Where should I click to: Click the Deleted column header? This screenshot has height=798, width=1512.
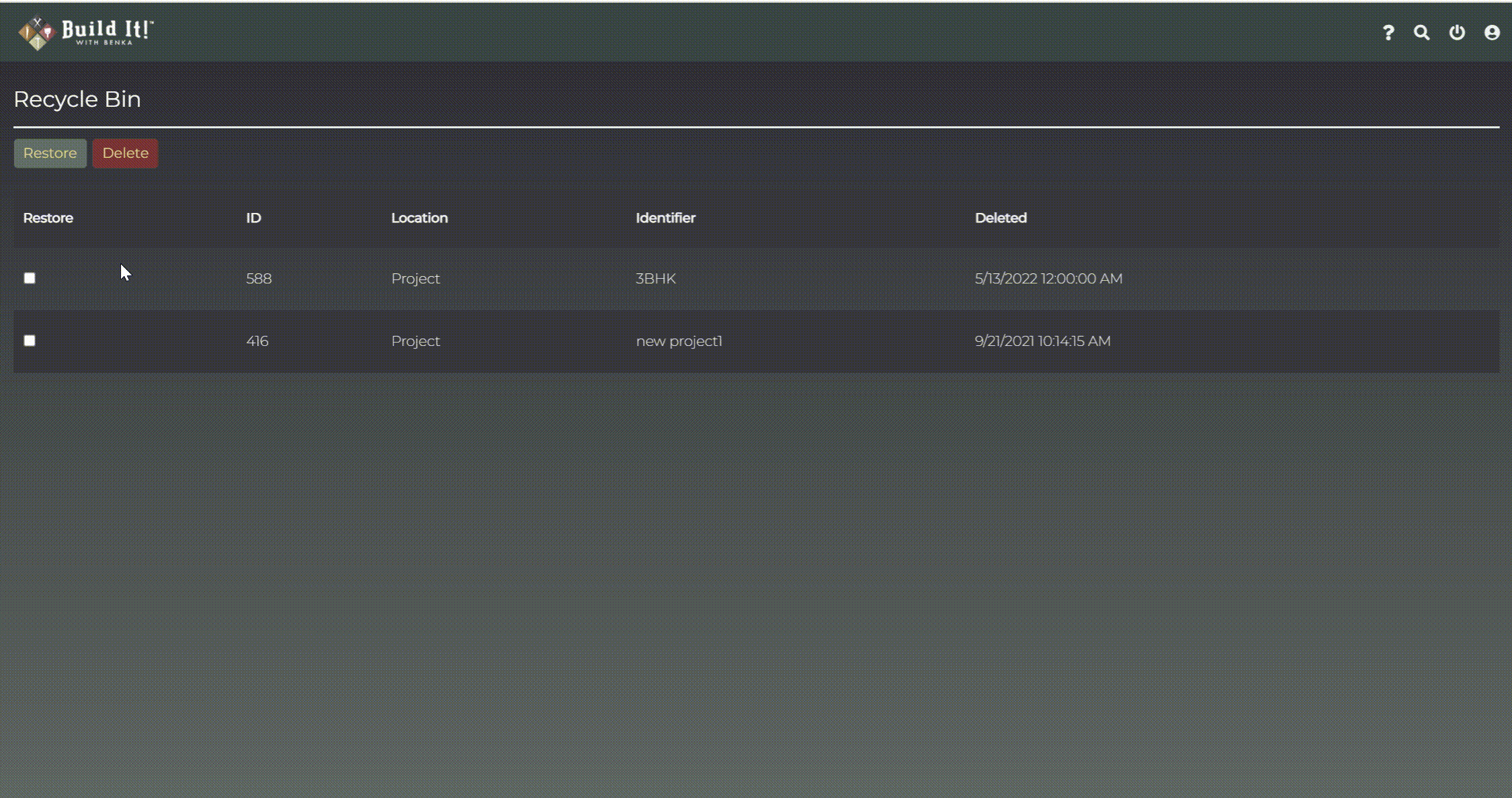point(1001,218)
